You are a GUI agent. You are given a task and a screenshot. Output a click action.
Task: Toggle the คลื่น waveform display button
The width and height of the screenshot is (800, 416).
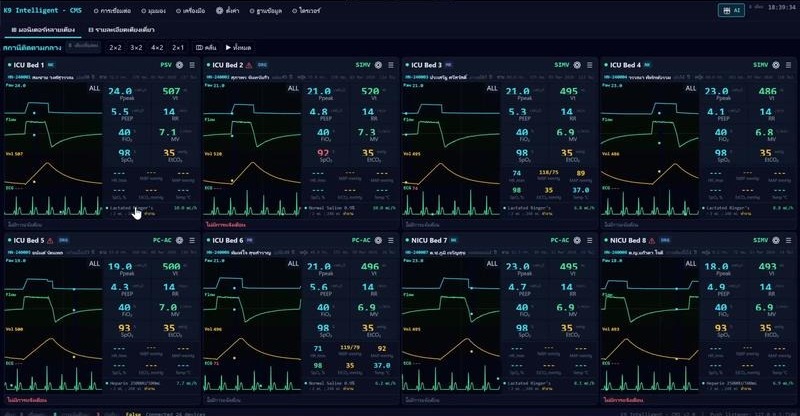click(206, 47)
